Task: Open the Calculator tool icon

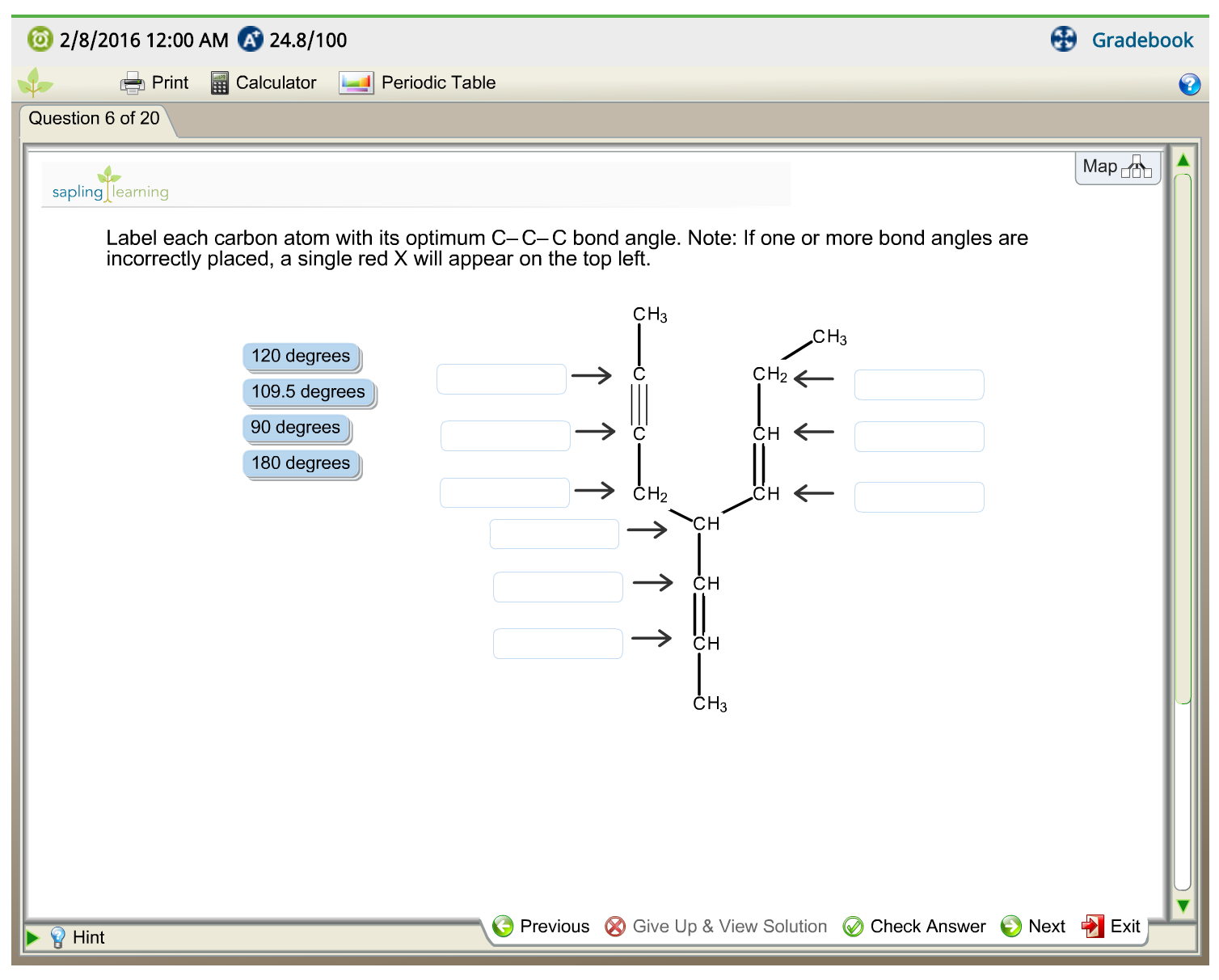Action: coord(219,83)
